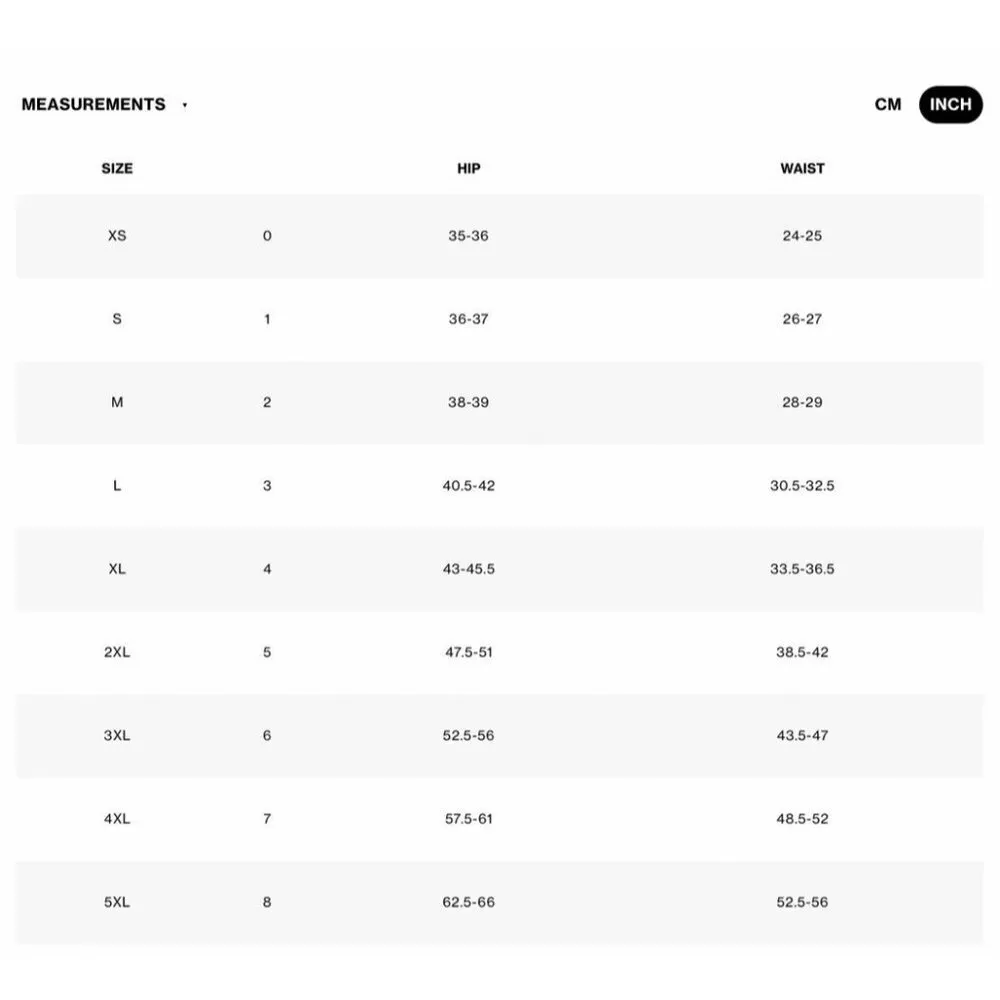This screenshot has height=1000, width=1000.
Task: Click waist measurement 24-25
Action: 802,236
